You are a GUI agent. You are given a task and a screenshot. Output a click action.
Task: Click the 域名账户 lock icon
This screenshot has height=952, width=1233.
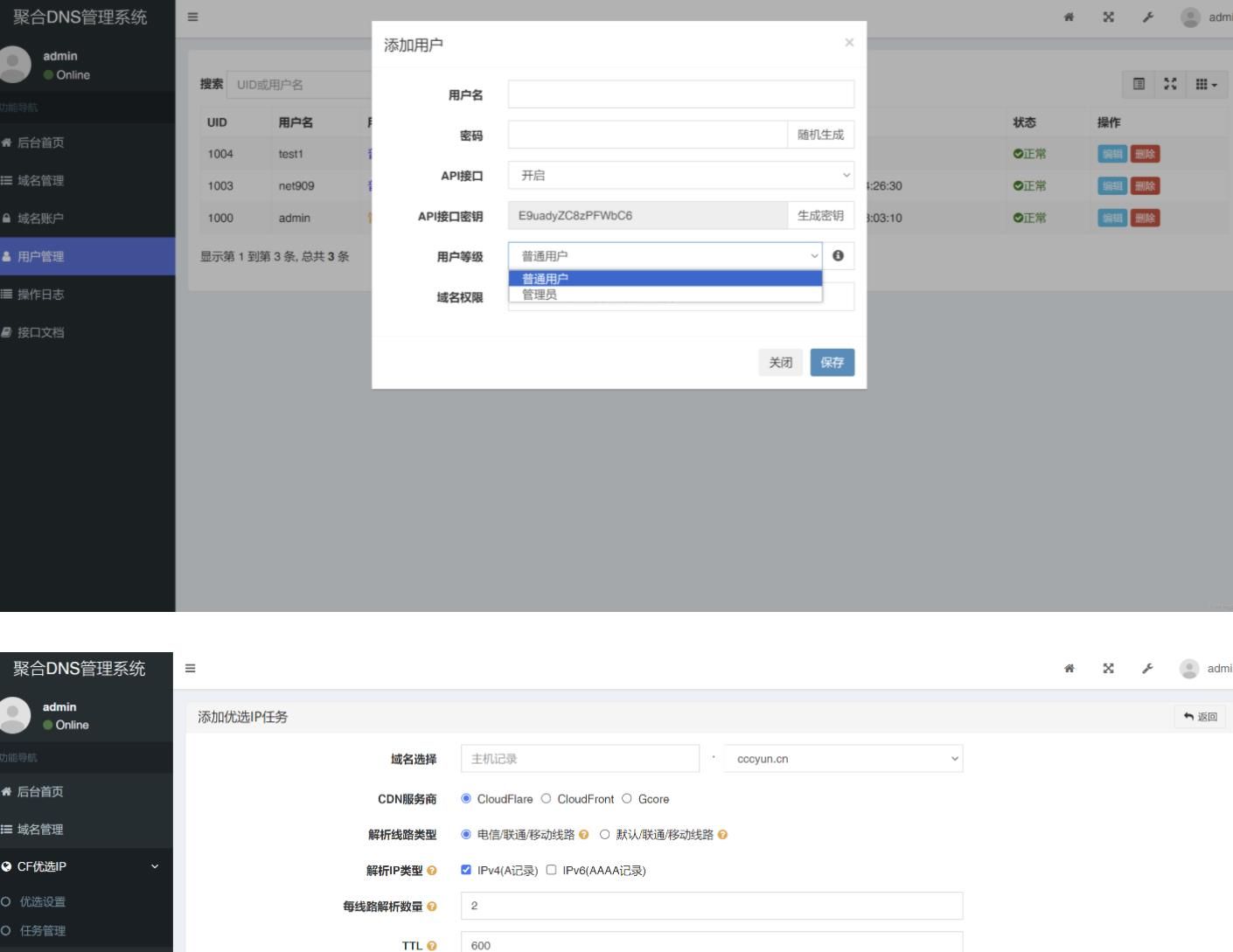pyautogui.click(x=39, y=218)
